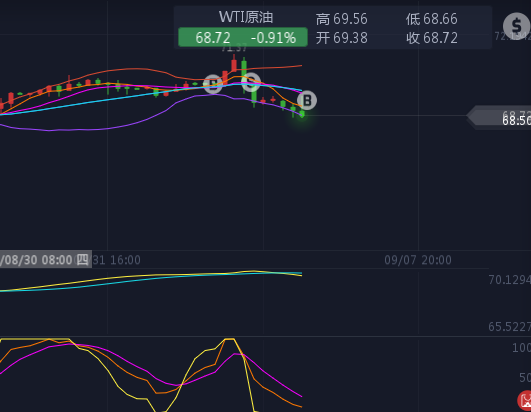The height and width of the screenshot is (412, 531).
Task: Select the faded marker near 71.37 peak
Action: click(213, 84)
